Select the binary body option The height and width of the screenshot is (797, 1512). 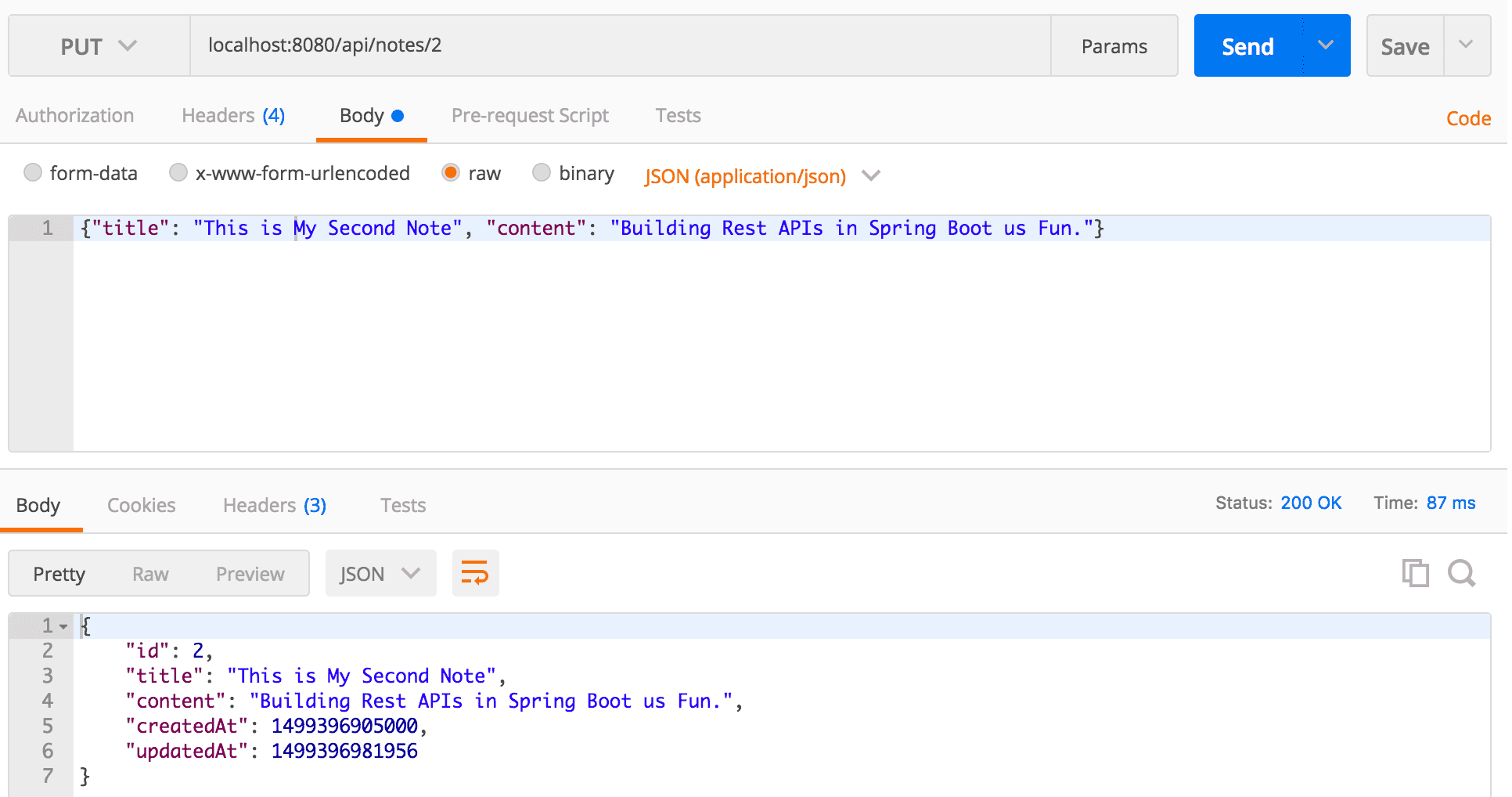pyautogui.click(x=542, y=172)
